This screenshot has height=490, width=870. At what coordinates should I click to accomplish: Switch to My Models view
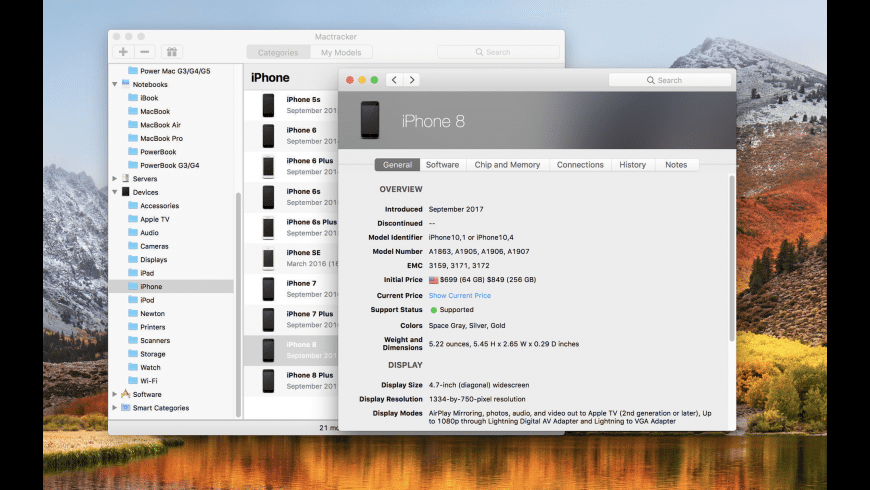tap(341, 52)
